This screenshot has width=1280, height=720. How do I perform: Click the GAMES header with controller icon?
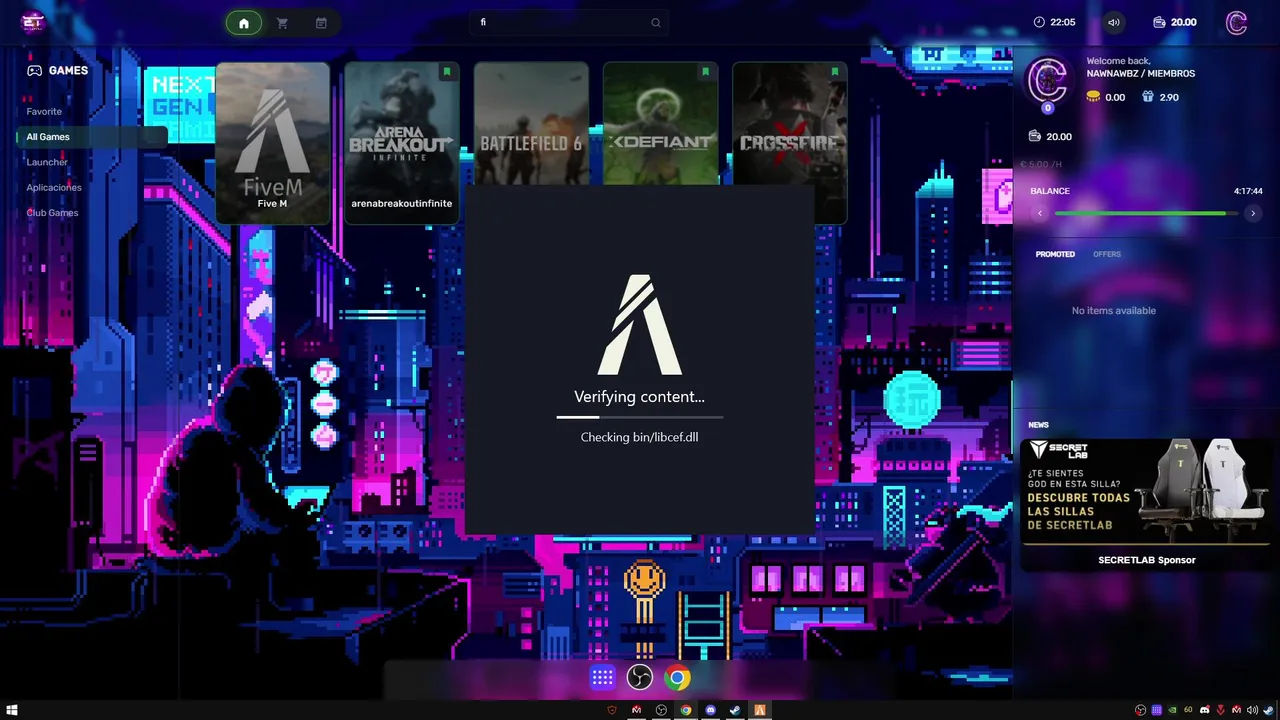[x=58, y=70]
